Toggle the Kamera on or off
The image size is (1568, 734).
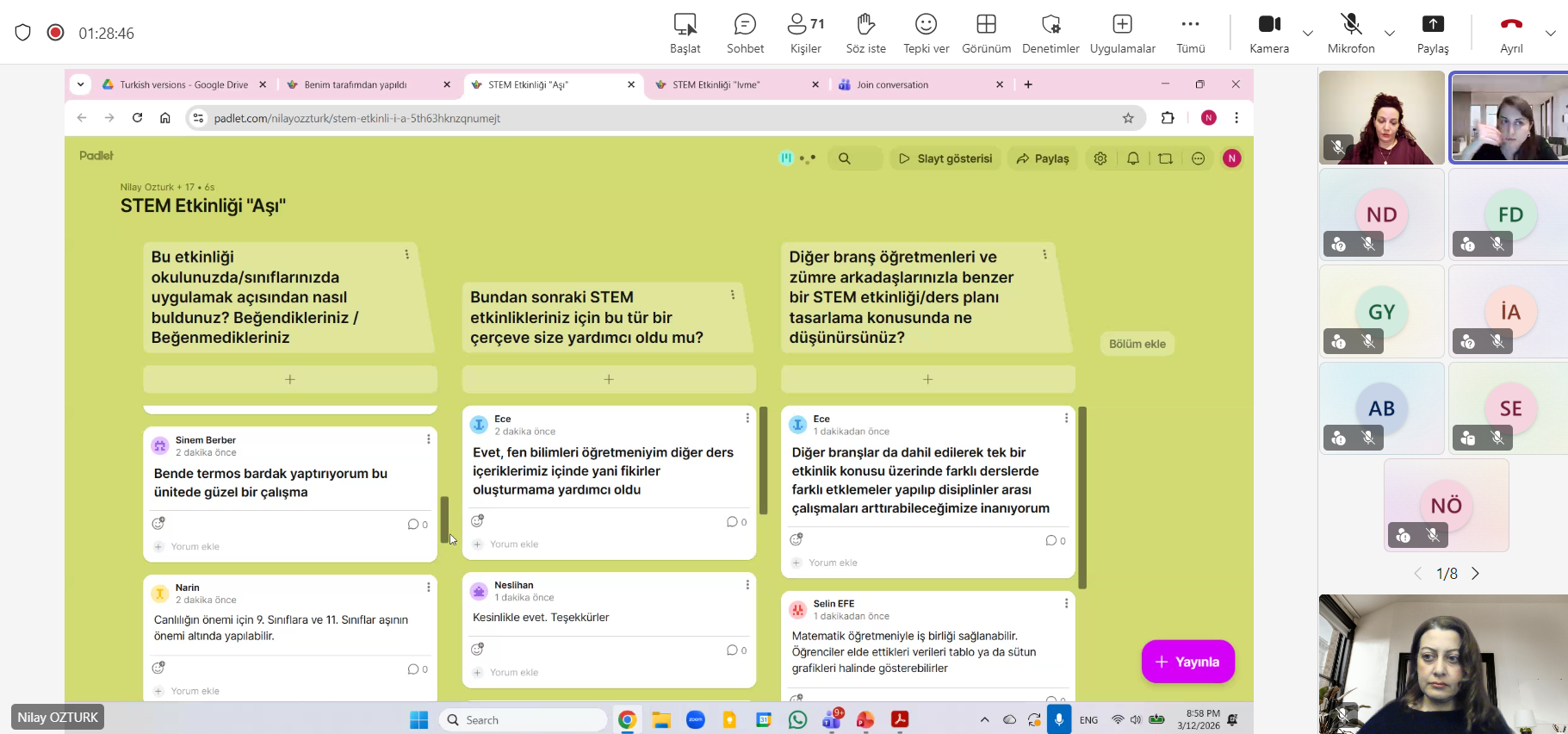coord(1269,33)
